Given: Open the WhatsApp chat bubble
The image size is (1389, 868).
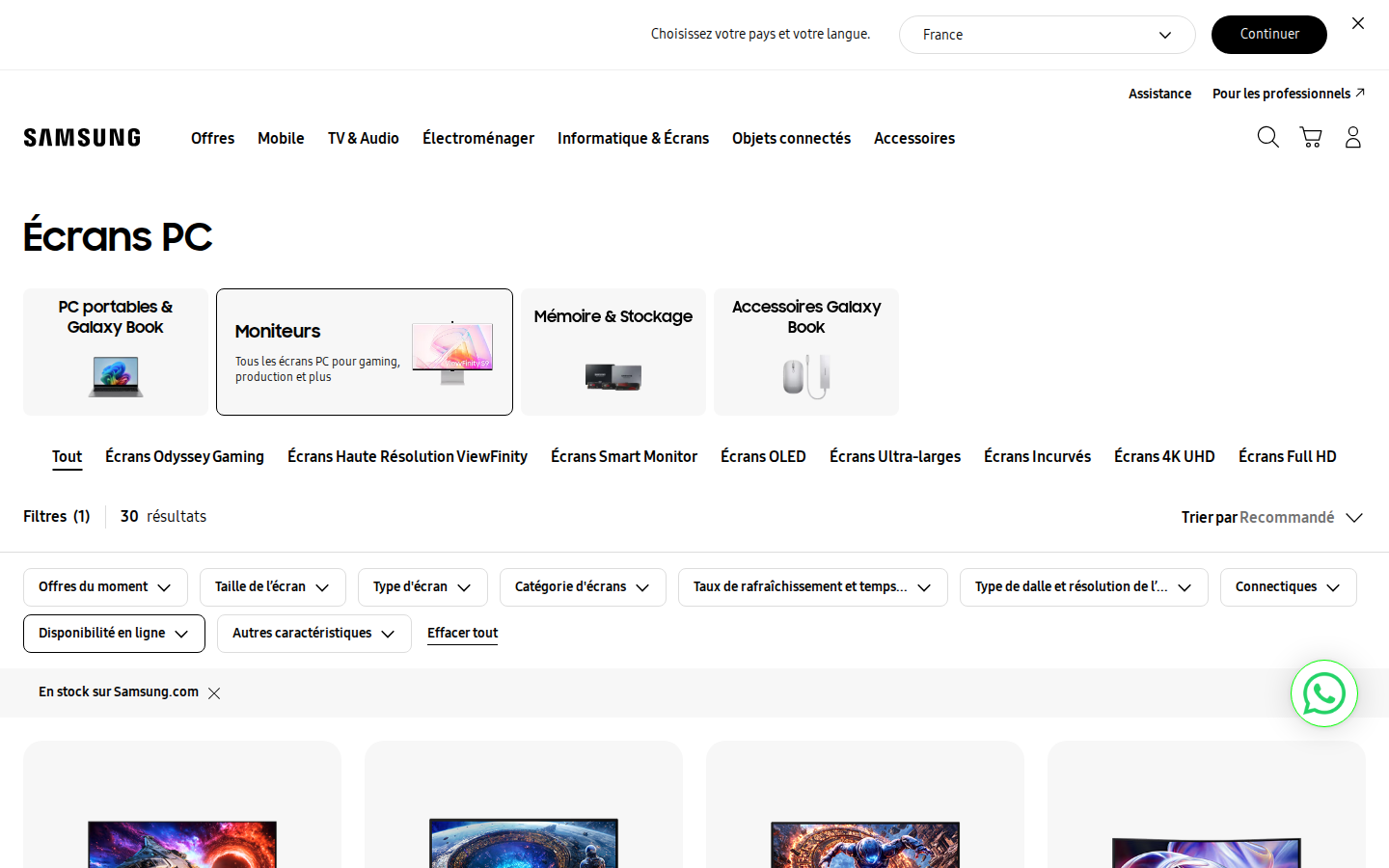Looking at the screenshot, I should (1324, 693).
